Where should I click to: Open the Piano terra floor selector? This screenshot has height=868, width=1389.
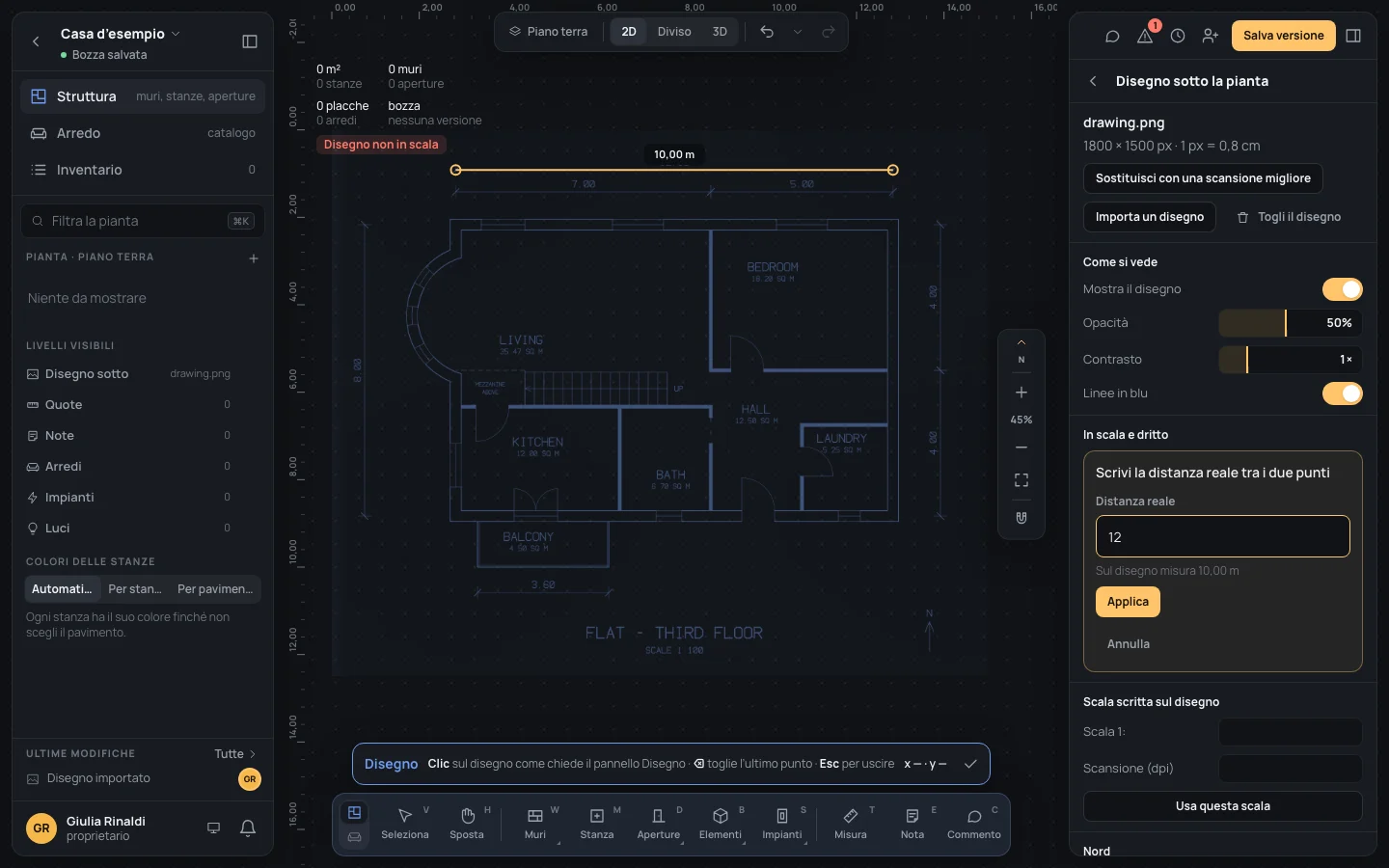pos(549,32)
